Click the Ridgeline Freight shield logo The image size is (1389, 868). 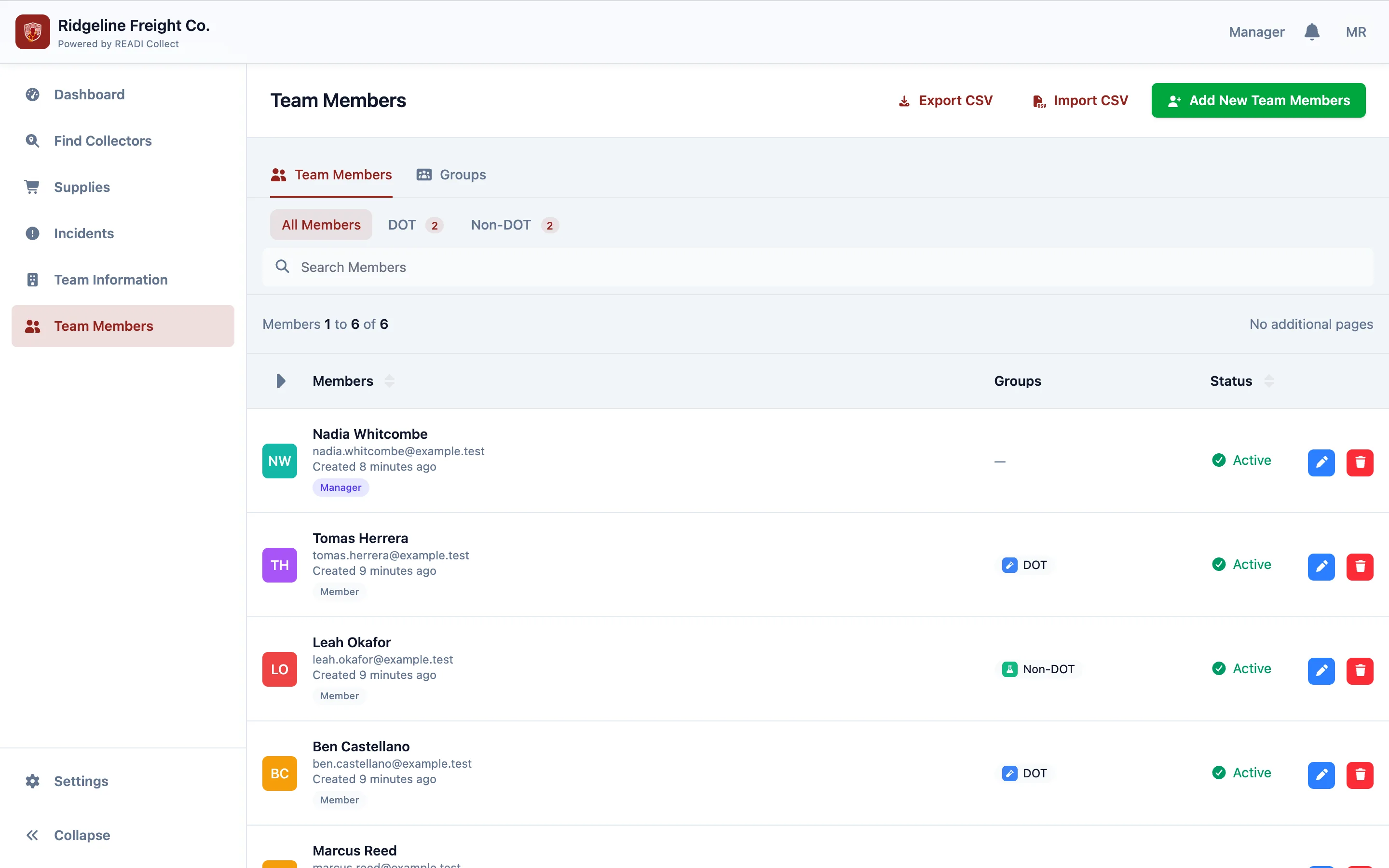click(33, 31)
